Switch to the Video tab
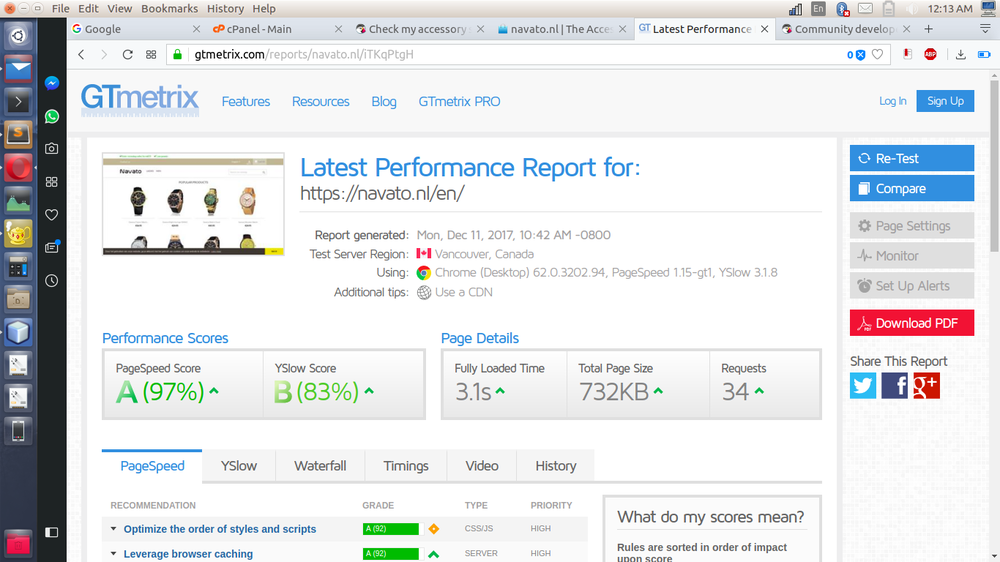 coord(482,466)
